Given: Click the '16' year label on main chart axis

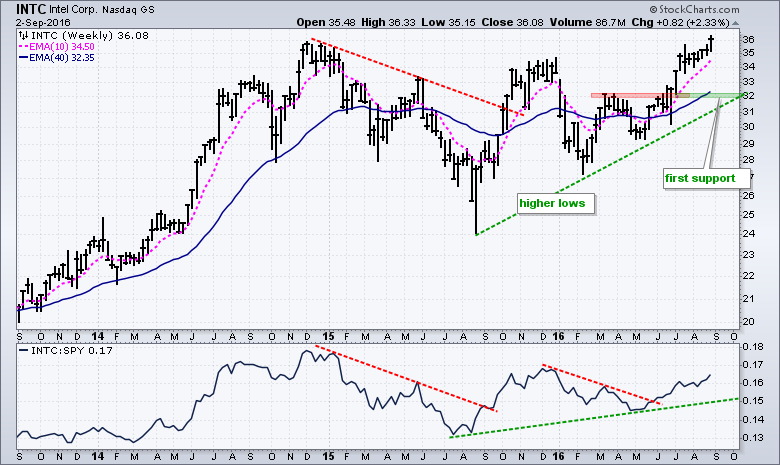Looking at the screenshot, I should point(558,336).
